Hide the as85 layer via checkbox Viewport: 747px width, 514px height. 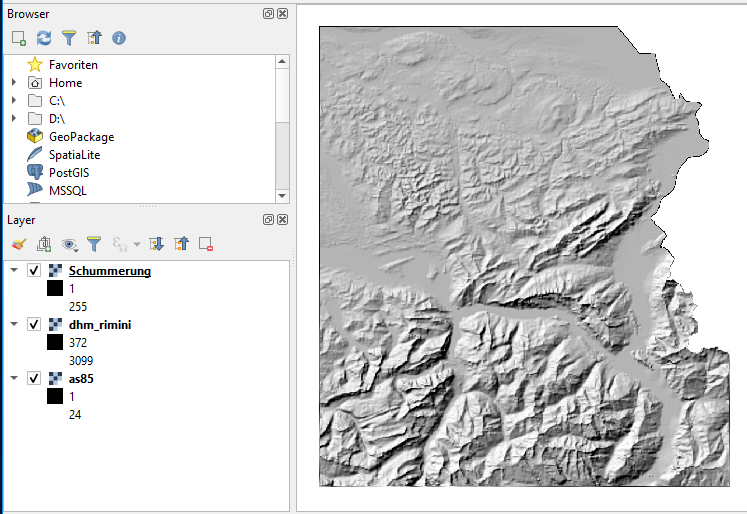pos(34,379)
